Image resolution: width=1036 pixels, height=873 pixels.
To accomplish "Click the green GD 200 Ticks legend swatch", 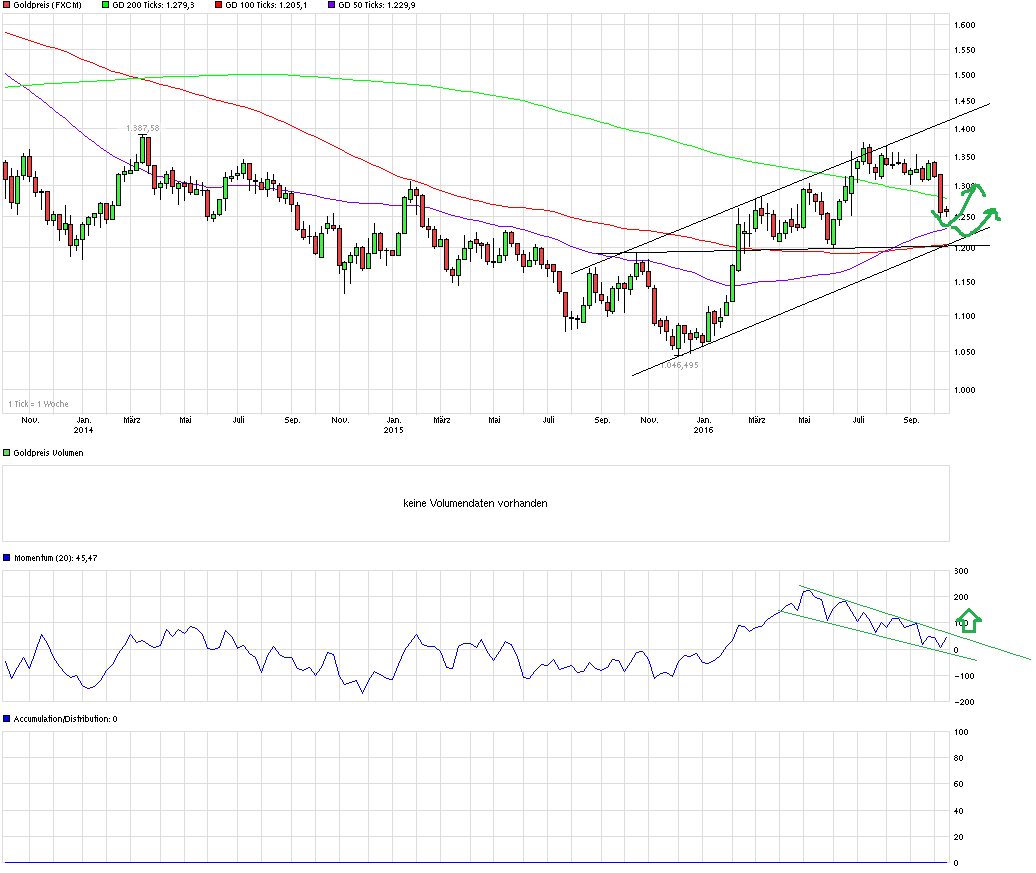I will pos(106,5).
